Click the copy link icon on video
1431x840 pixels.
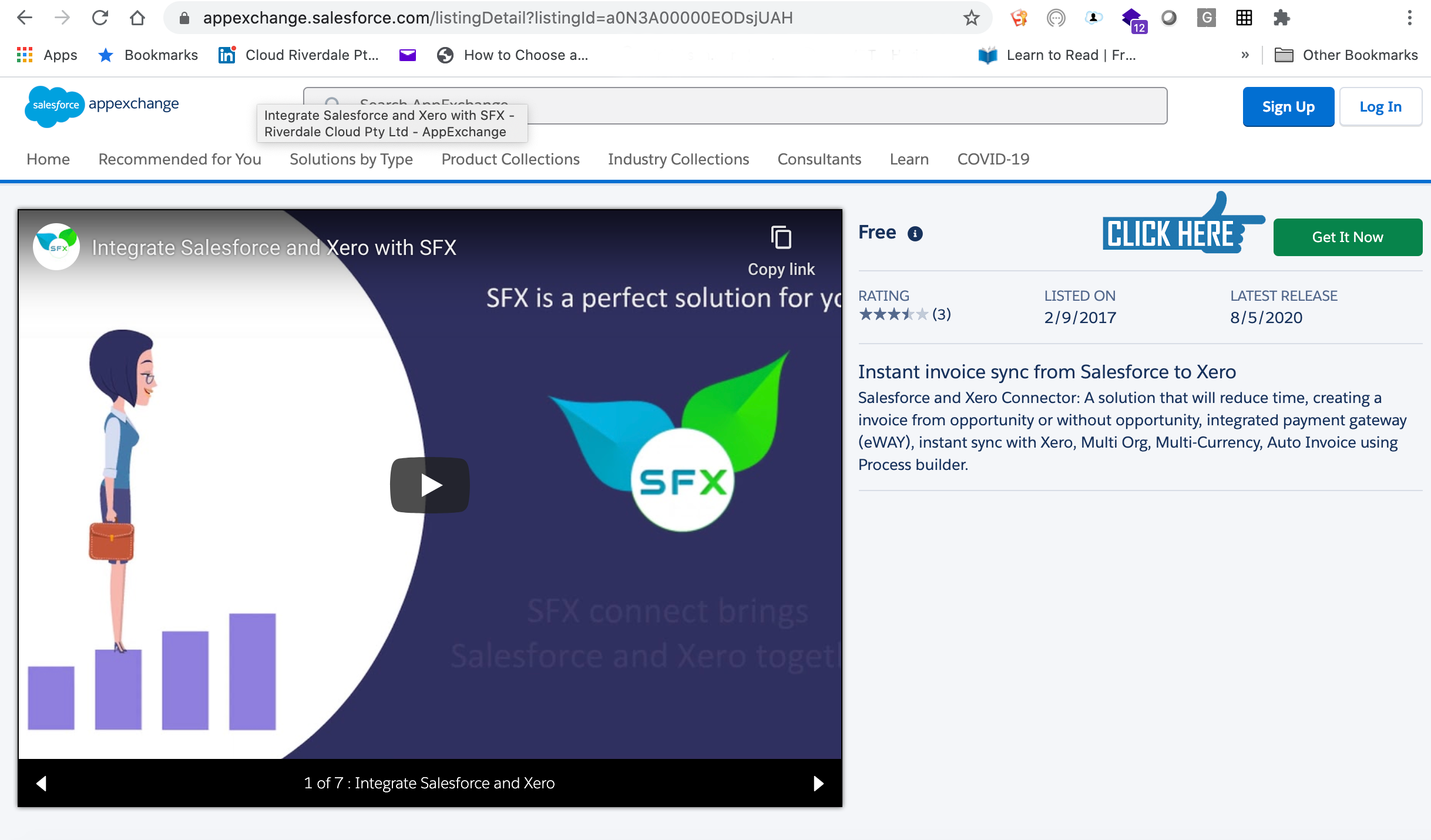781,237
